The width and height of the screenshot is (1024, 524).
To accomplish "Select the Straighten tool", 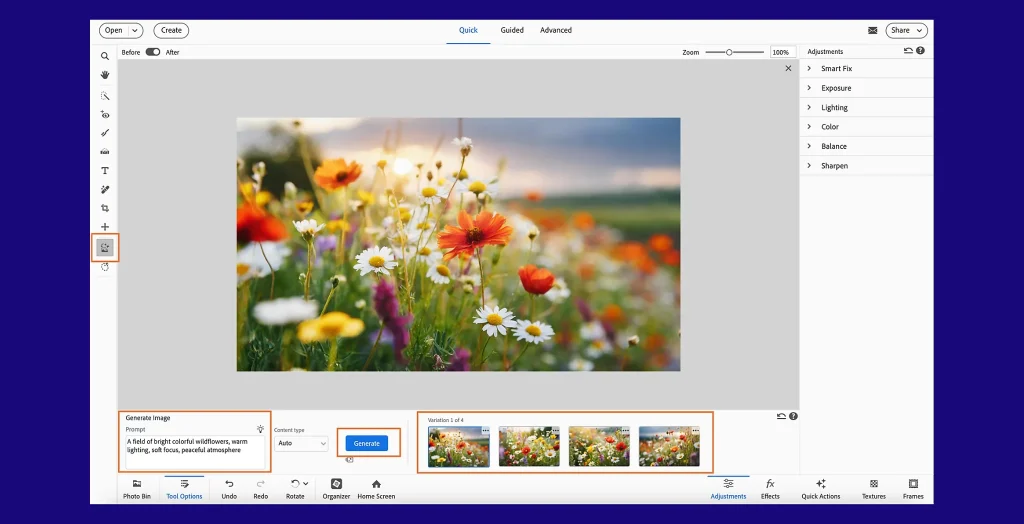I will (x=104, y=152).
